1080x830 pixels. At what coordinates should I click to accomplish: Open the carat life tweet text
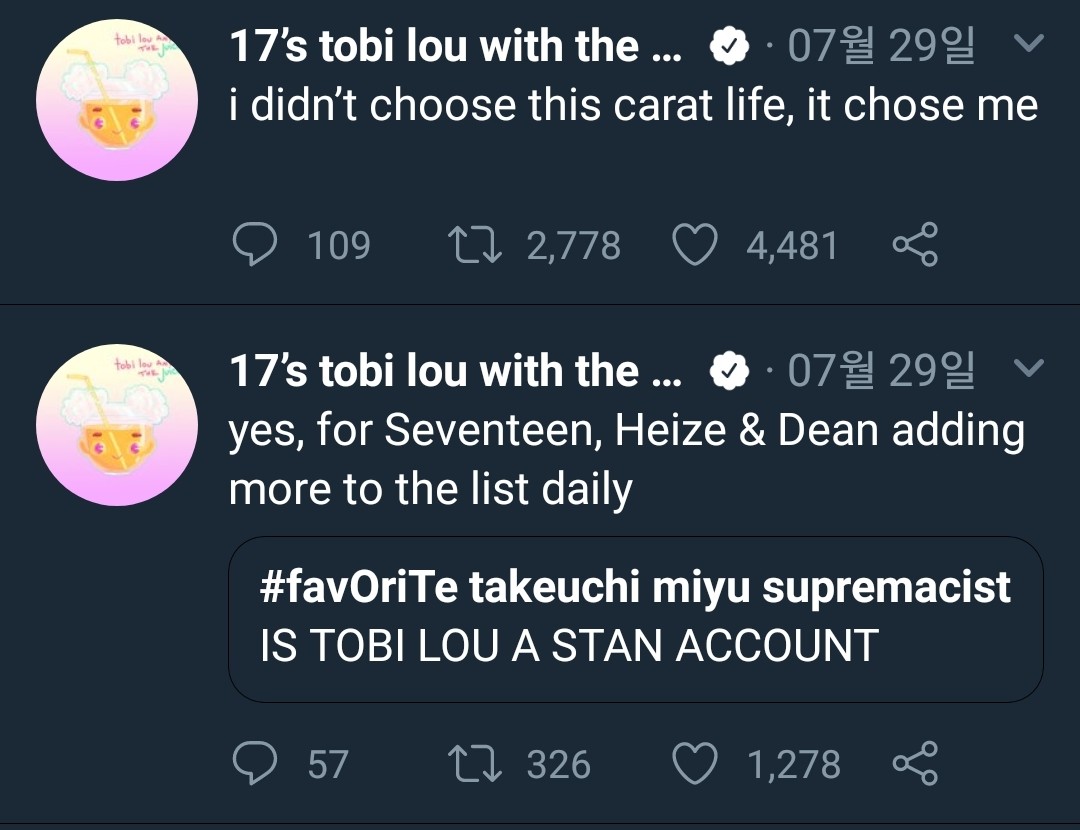click(x=633, y=105)
